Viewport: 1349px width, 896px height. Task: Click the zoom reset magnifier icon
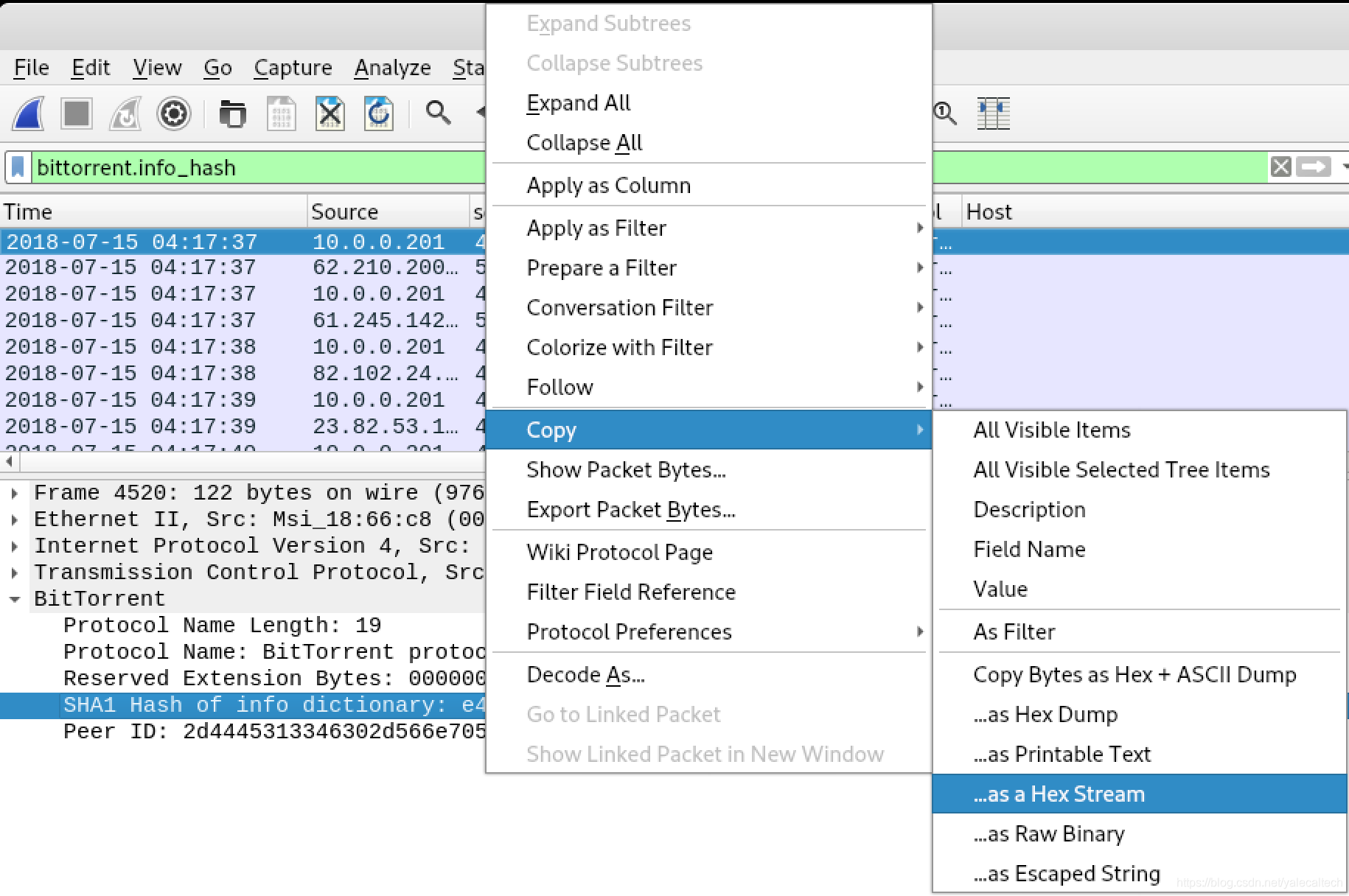[x=945, y=113]
